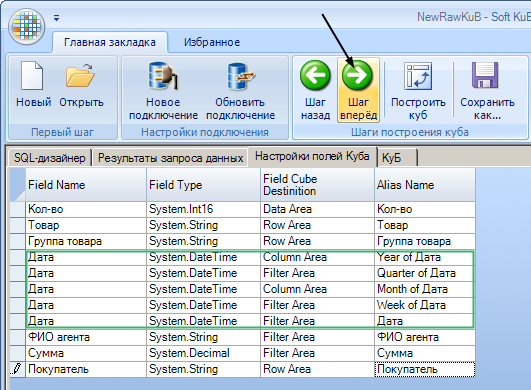Click Filter Area in Сумма row
This screenshot has height=390, width=531.
point(318,353)
